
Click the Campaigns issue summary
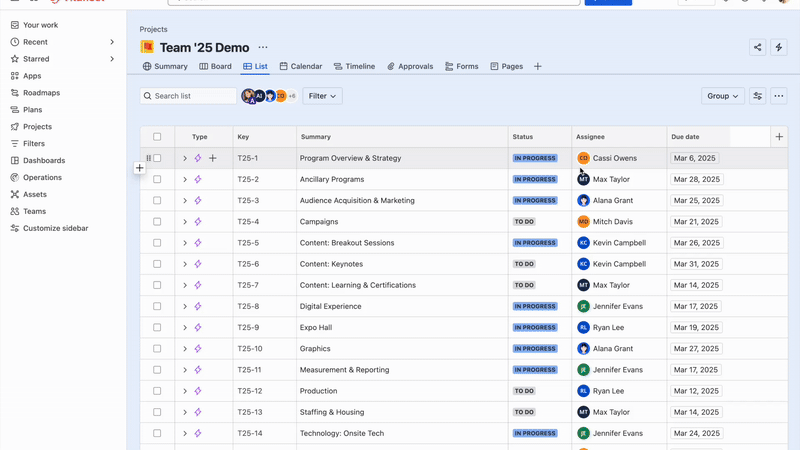click(x=319, y=222)
